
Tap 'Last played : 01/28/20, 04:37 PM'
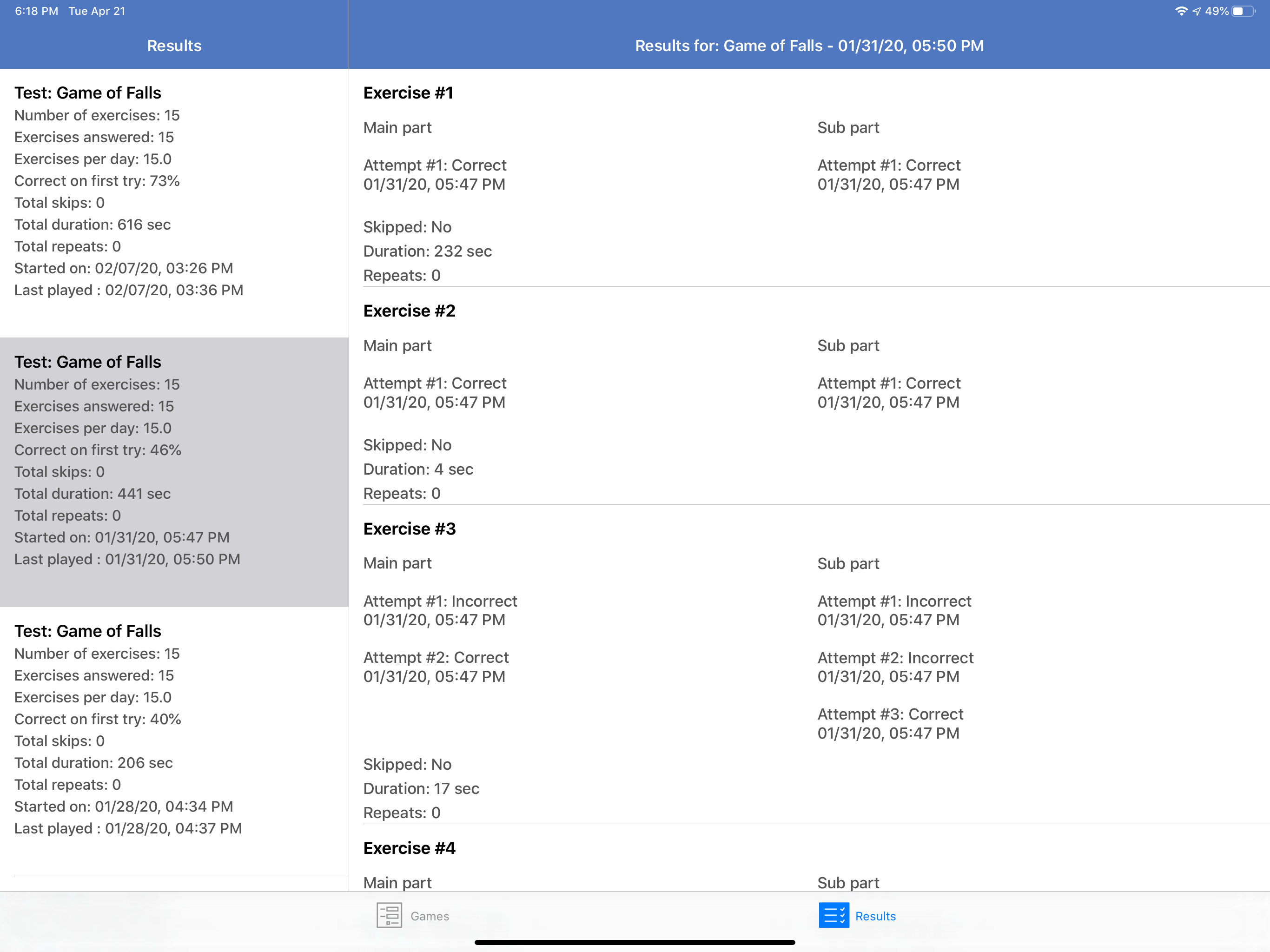coord(128,828)
